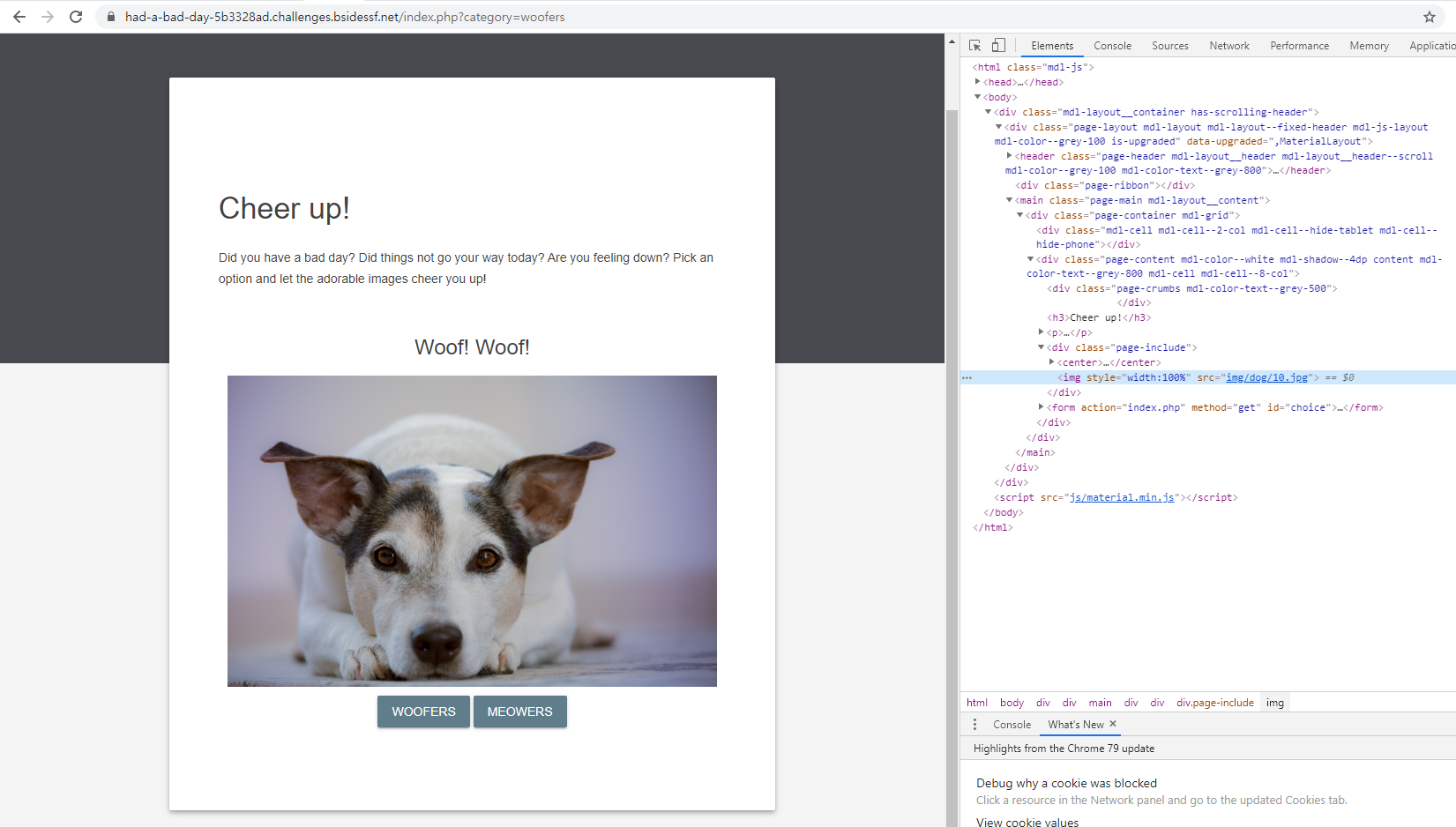Select the Console tab in the drawer
The height and width of the screenshot is (827, 1456).
(x=1012, y=725)
